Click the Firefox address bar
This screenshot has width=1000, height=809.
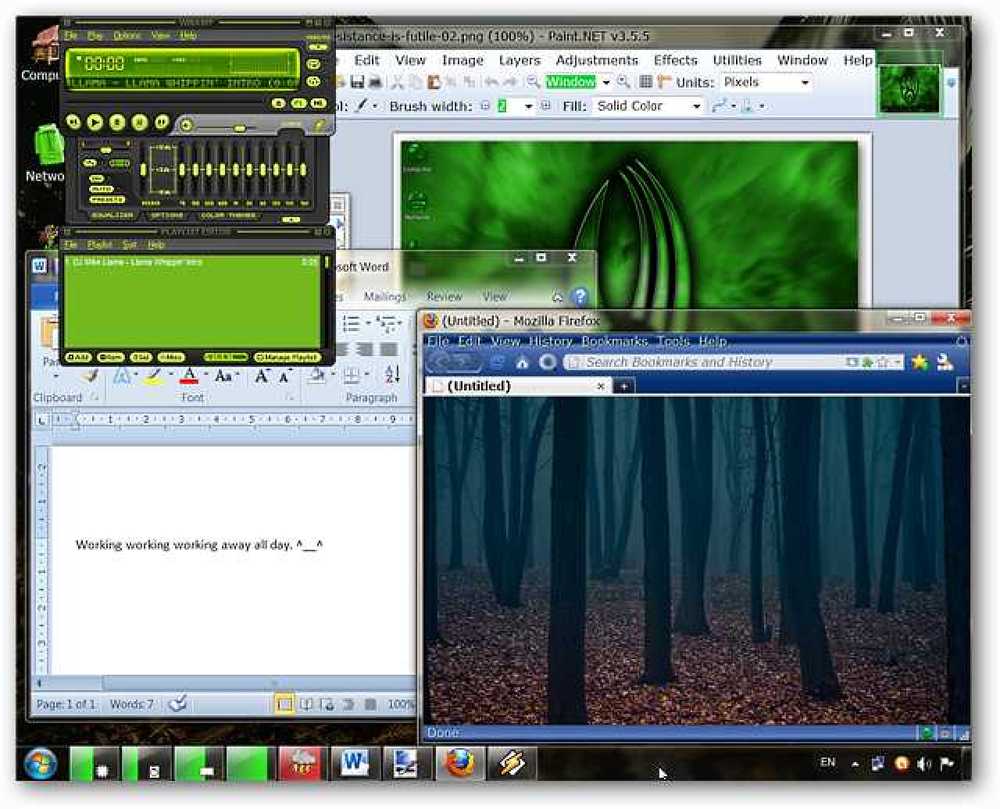(733, 362)
